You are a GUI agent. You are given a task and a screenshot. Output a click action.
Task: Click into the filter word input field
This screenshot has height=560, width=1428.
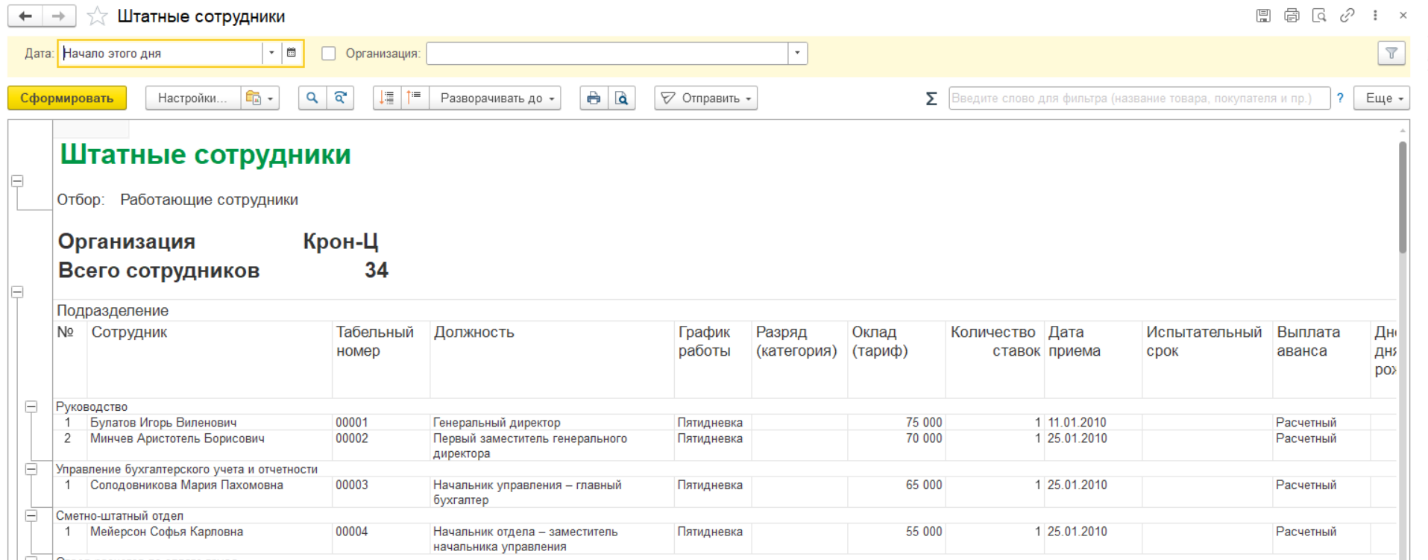[1138, 98]
